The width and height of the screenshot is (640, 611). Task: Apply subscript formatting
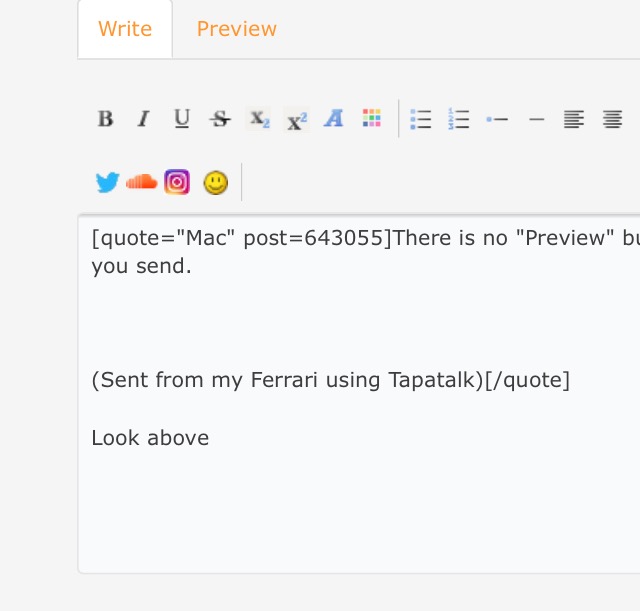coord(259,120)
